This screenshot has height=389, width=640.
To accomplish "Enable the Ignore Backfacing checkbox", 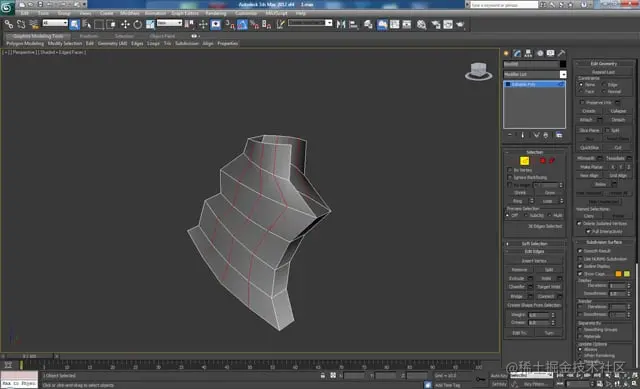I will coord(510,177).
